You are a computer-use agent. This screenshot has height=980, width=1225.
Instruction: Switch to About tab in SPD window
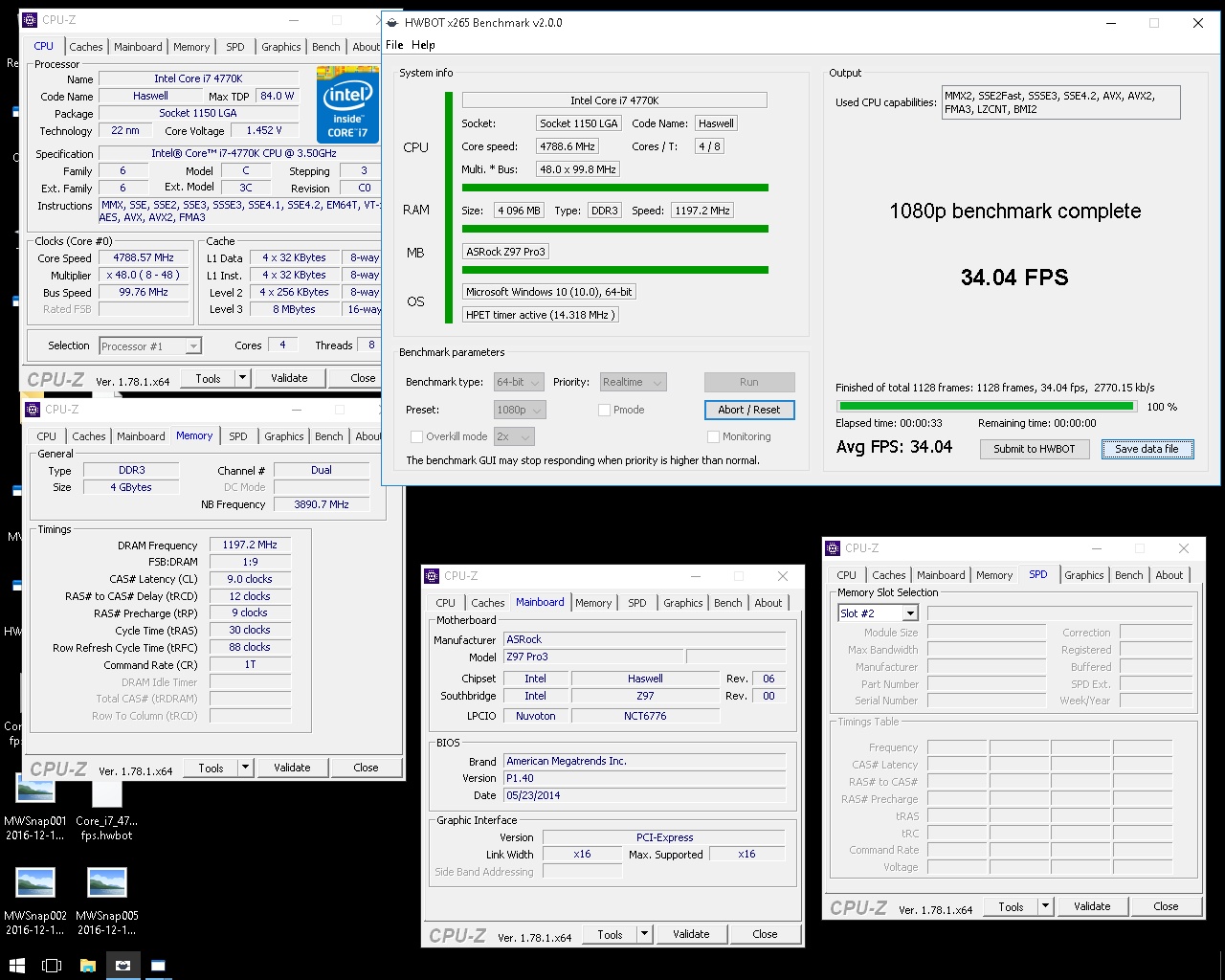click(1169, 575)
